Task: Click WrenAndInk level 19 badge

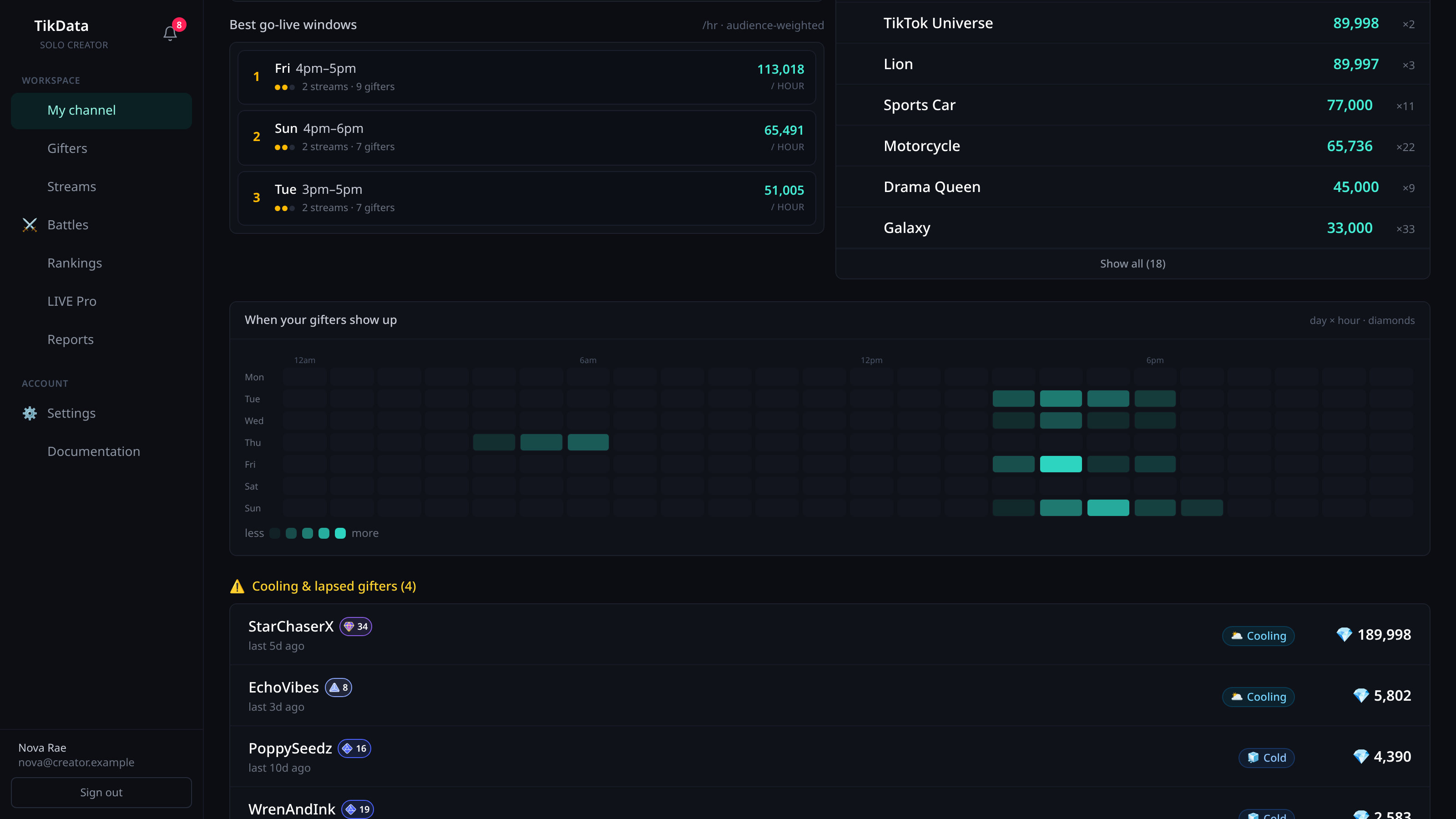Action: tap(357, 809)
